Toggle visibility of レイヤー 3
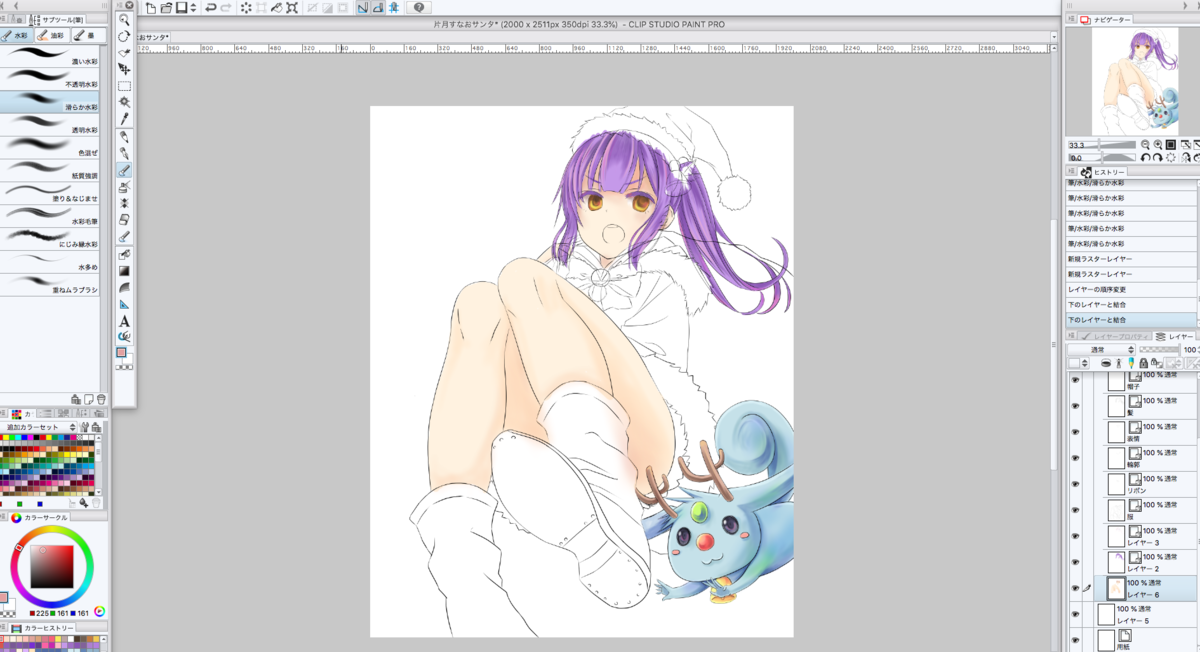 (x=1076, y=536)
